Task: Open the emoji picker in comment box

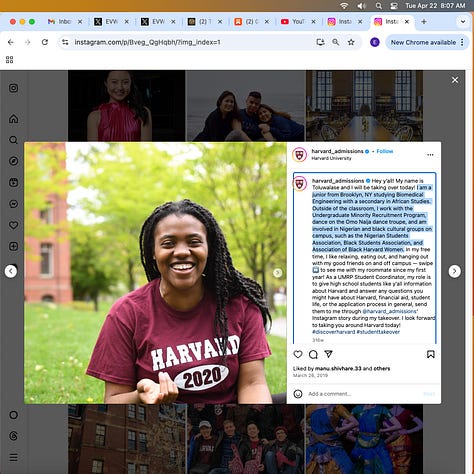Action: [298, 394]
